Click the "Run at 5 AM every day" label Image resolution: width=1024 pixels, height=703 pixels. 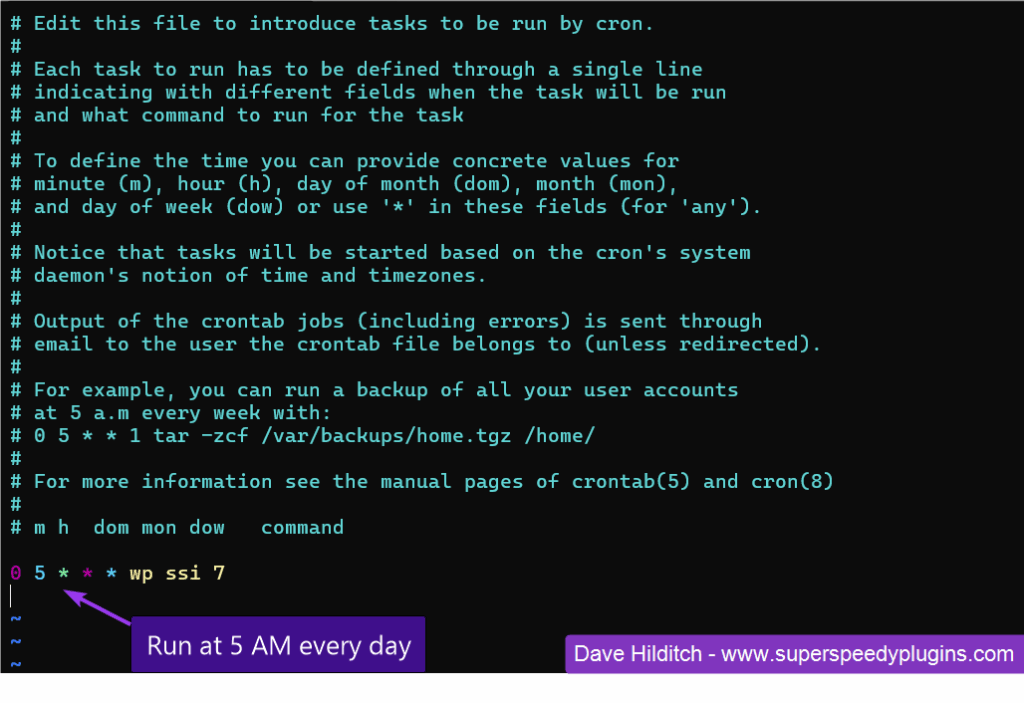tap(279, 645)
